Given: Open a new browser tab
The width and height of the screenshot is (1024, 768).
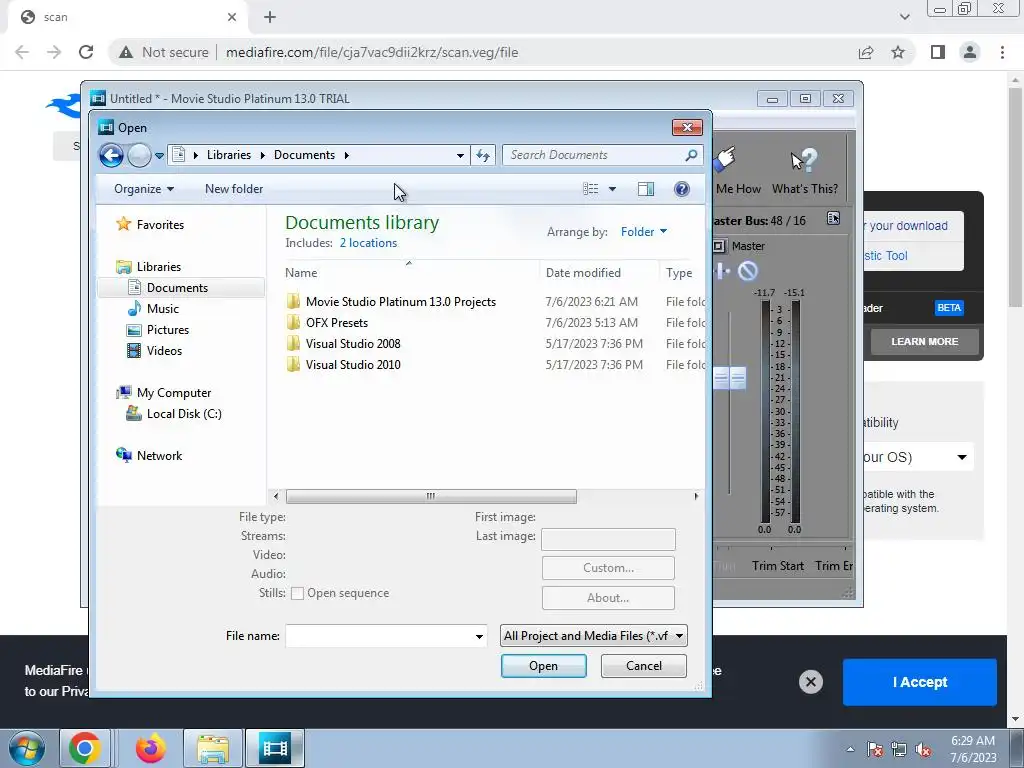Looking at the screenshot, I should coord(270,17).
